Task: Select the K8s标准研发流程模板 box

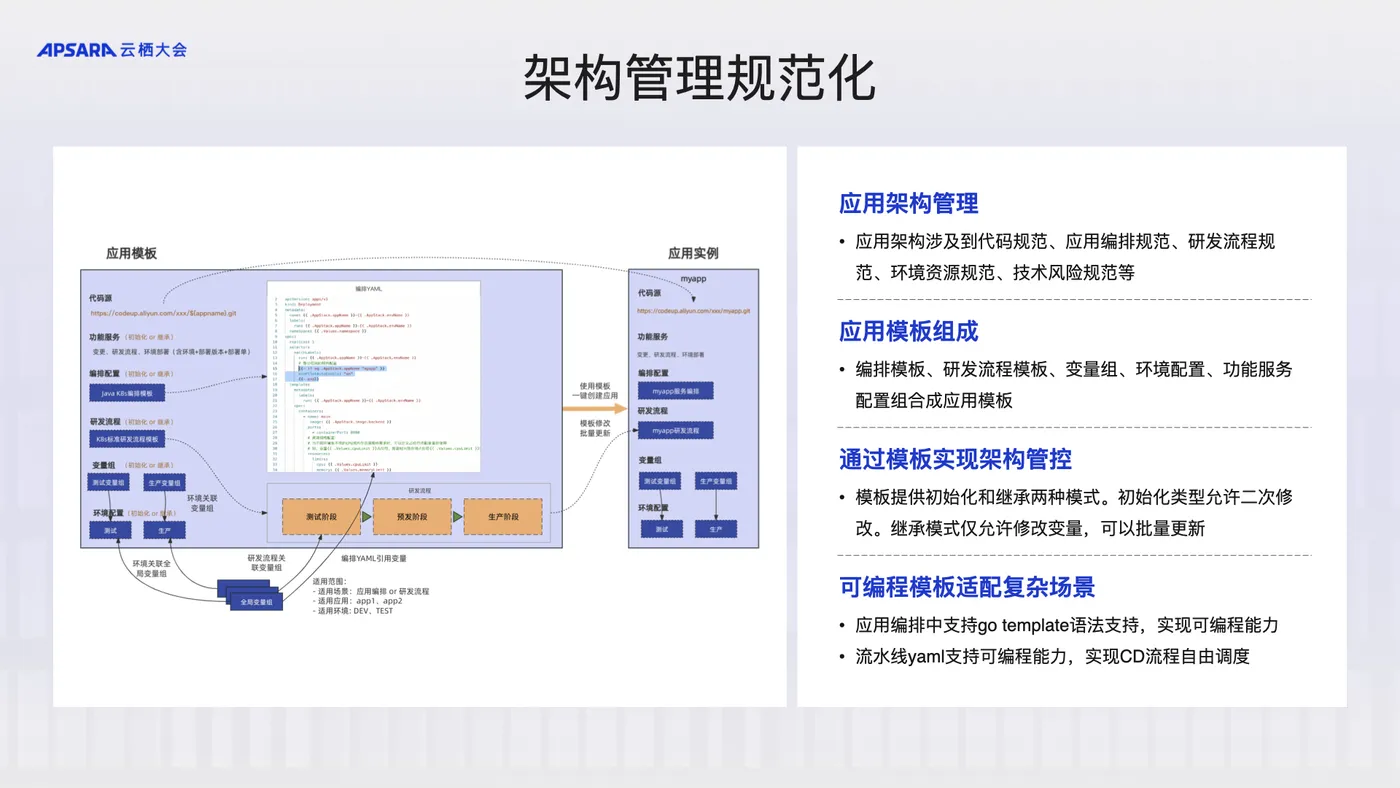Action: tap(127, 440)
